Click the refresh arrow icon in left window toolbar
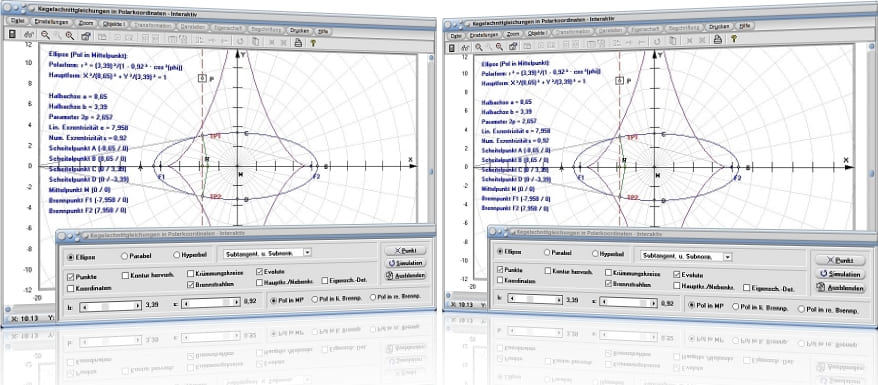 click(241, 41)
